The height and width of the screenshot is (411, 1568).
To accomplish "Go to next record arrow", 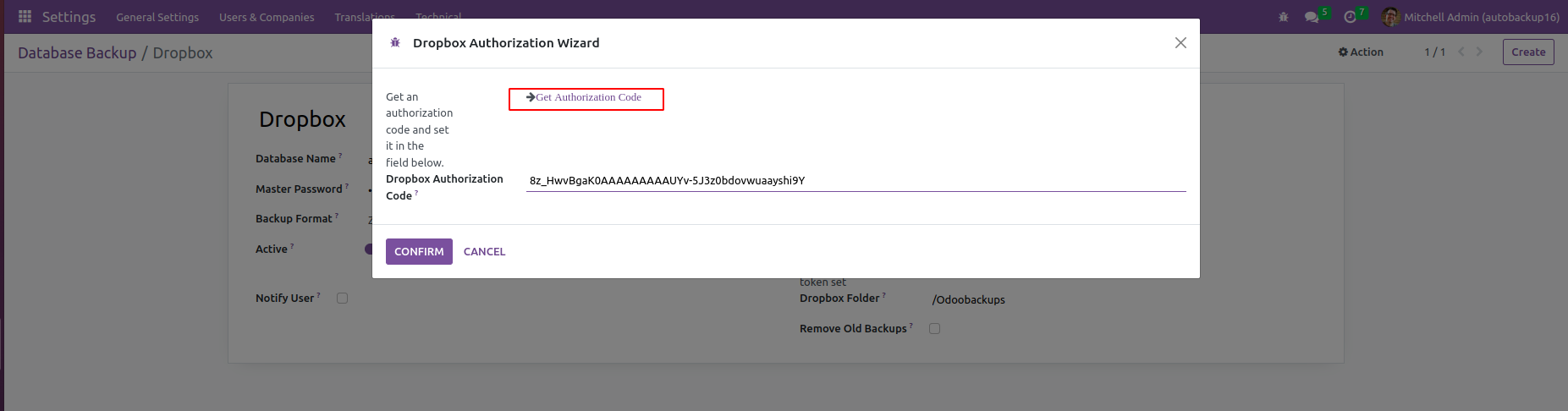I will [1479, 52].
